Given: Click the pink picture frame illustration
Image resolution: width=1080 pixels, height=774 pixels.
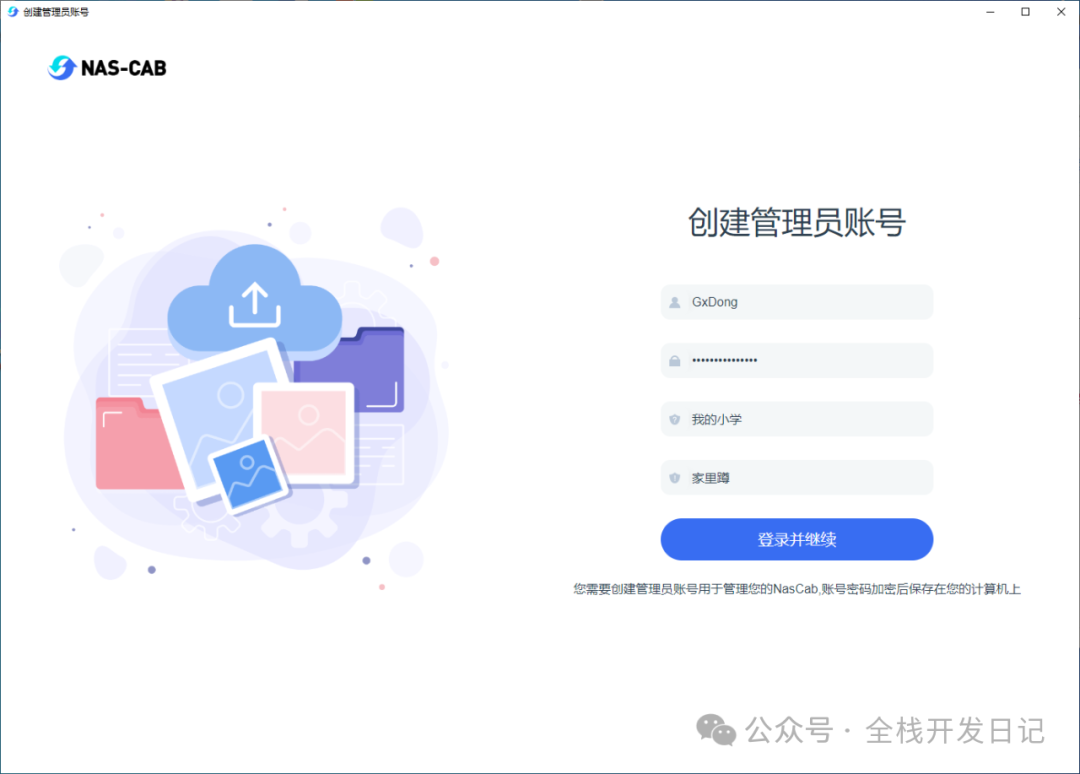Looking at the screenshot, I should (x=303, y=432).
